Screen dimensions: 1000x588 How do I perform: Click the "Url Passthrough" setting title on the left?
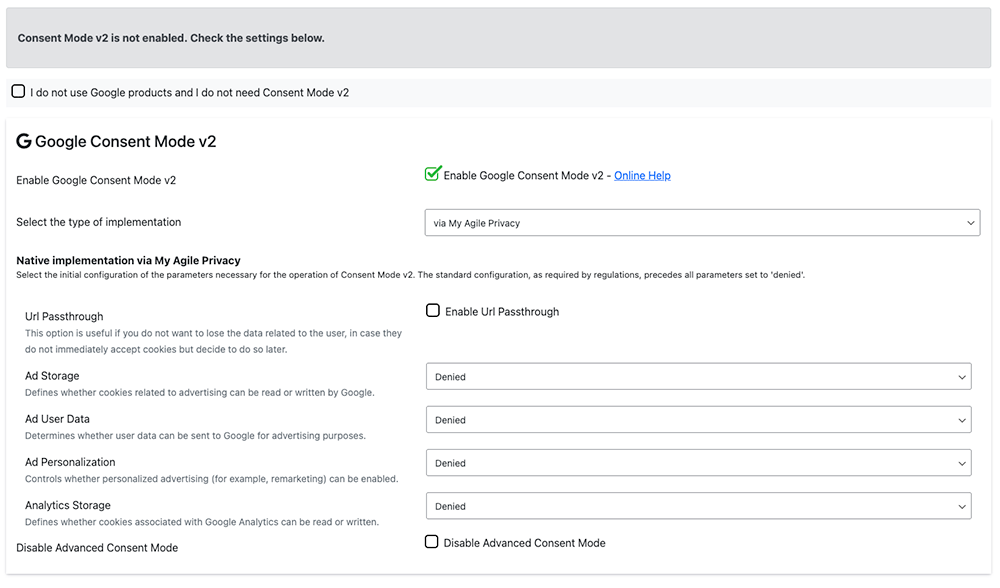64,317
